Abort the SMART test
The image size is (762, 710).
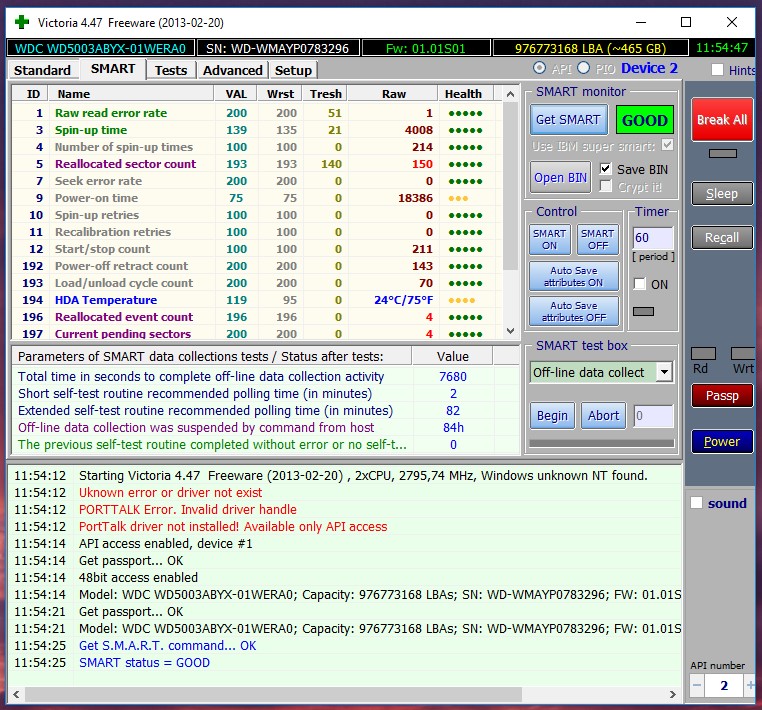(x=604, y=416)
